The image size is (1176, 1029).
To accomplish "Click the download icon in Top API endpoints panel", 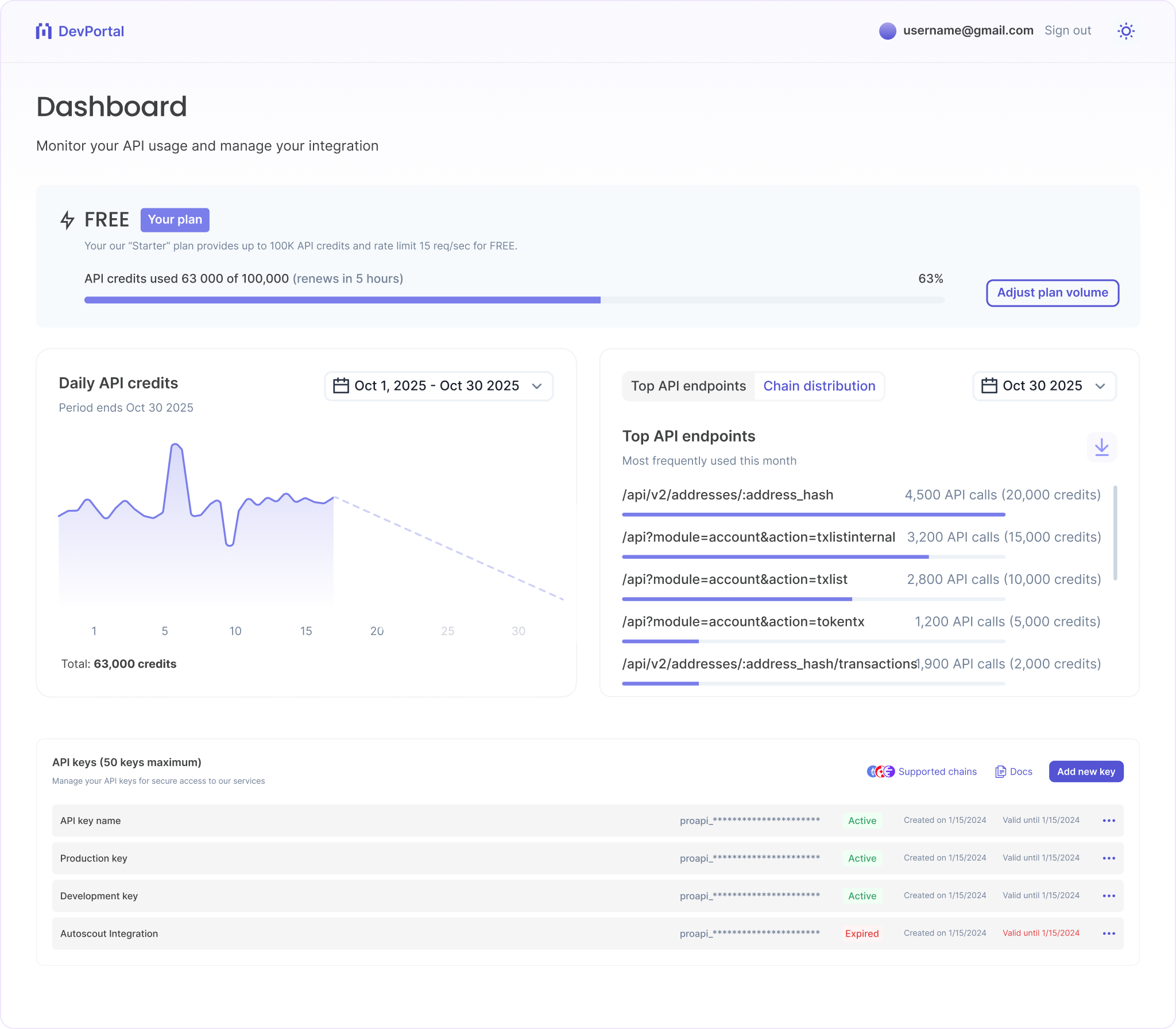I will tap(1101, 447).
